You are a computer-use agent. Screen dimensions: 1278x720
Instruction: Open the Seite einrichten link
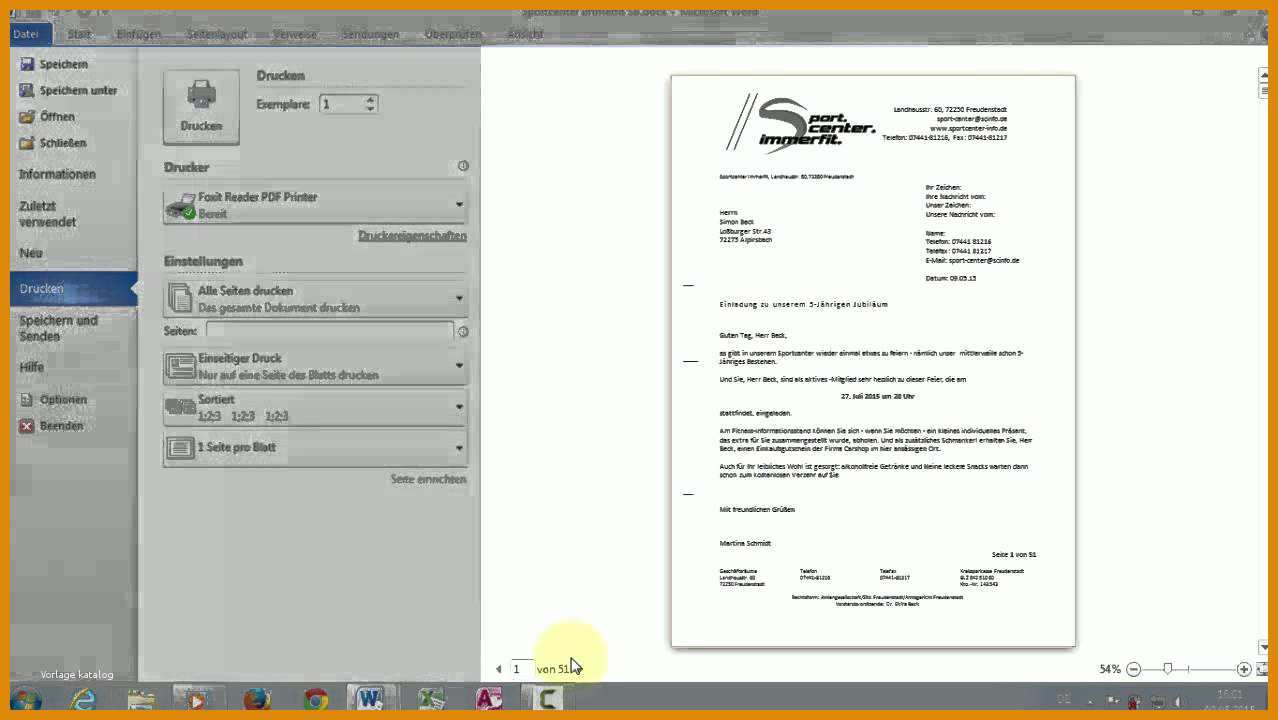(428, 479)
